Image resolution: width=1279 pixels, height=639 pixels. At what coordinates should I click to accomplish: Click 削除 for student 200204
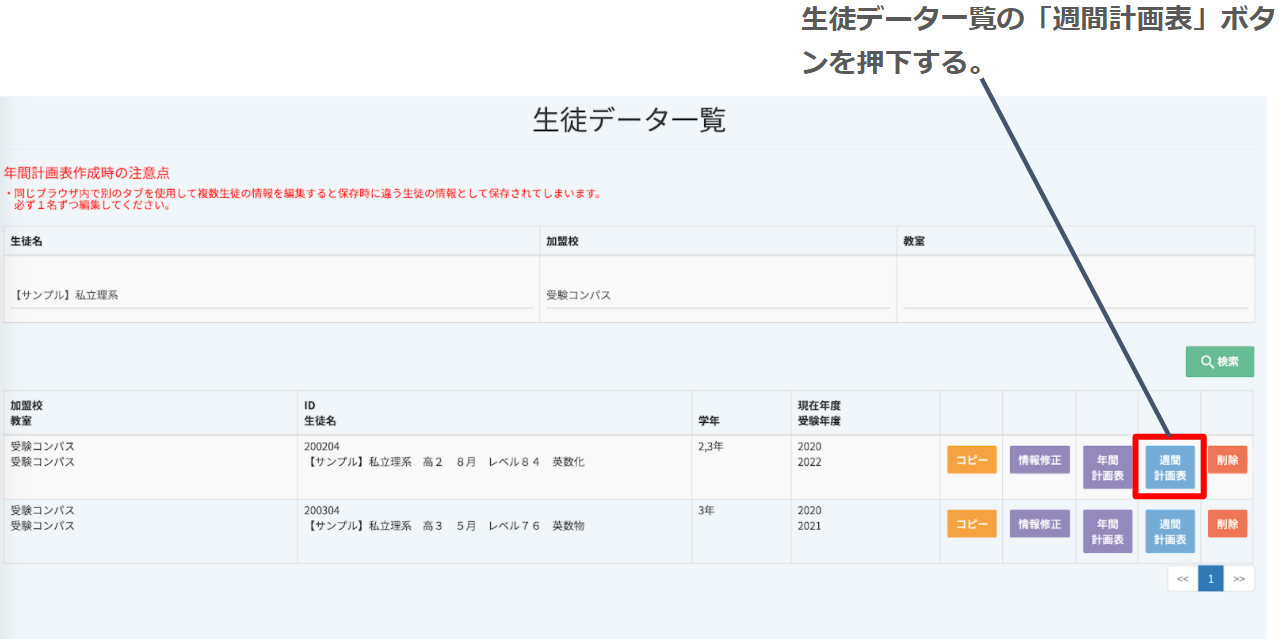1227,460
